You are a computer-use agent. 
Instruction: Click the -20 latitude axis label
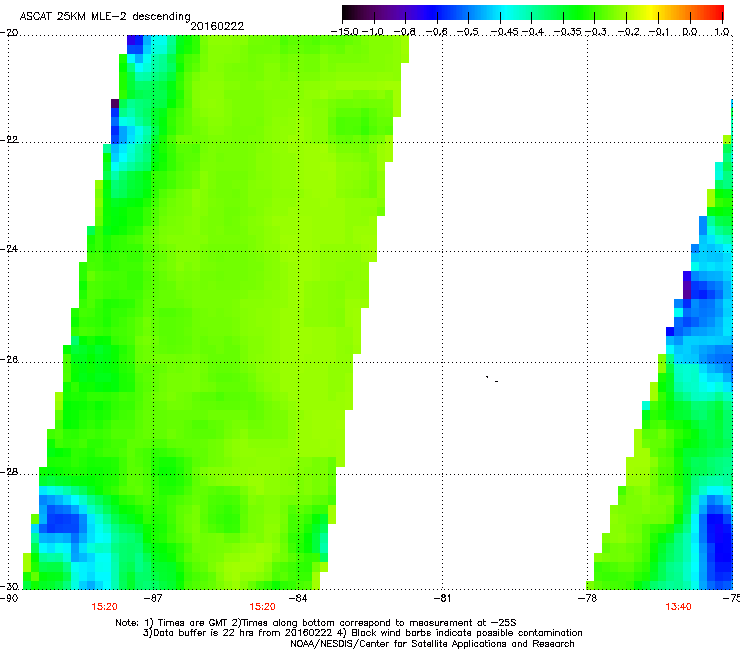pyautogui.click(x=9, y=33)
